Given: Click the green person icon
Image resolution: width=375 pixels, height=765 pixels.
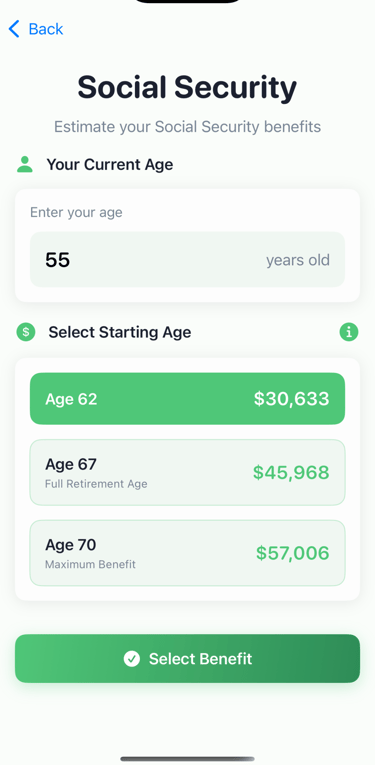Looking at the screenshot, I should (25, 164).
